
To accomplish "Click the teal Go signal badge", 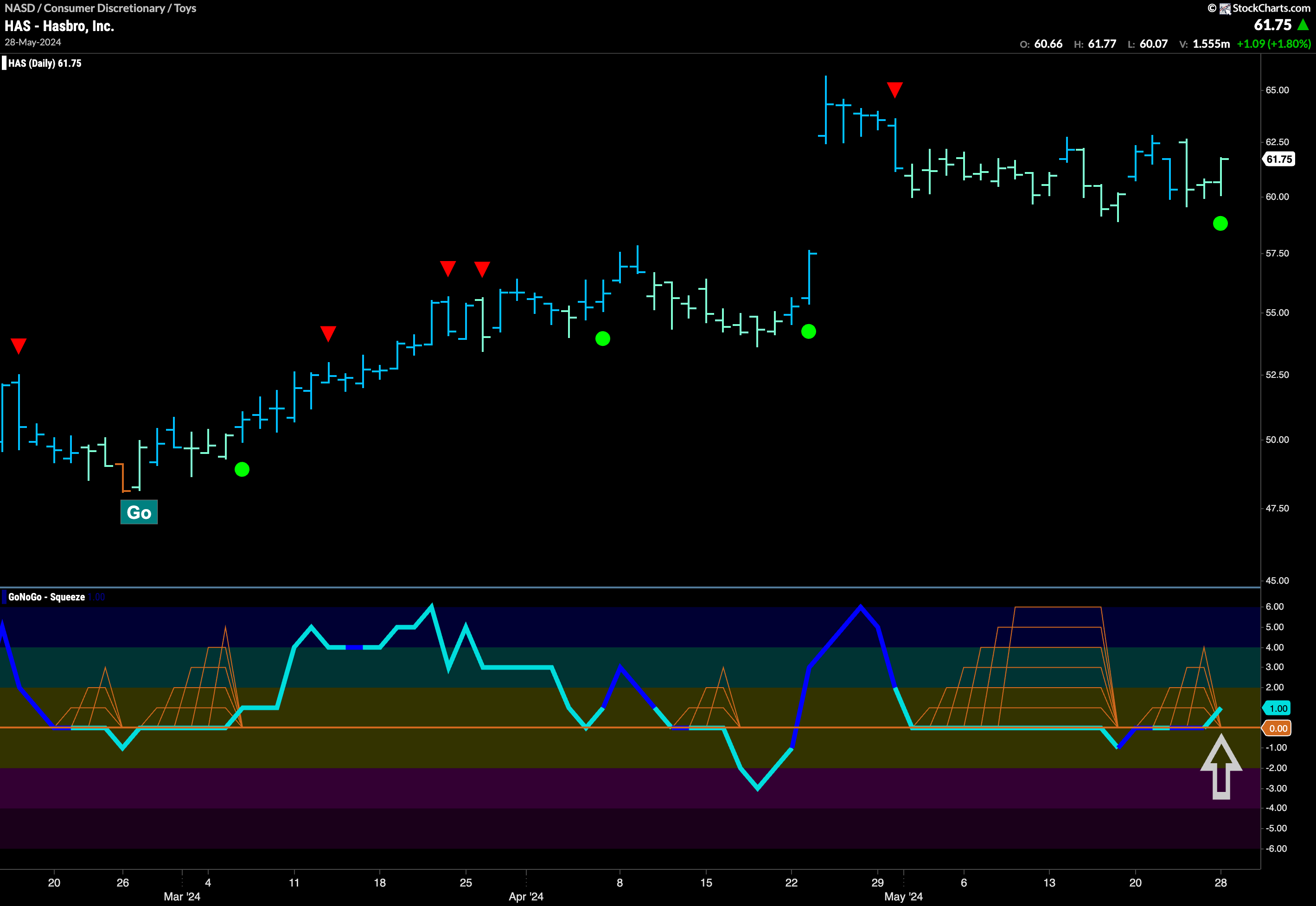I will point(139,512).
